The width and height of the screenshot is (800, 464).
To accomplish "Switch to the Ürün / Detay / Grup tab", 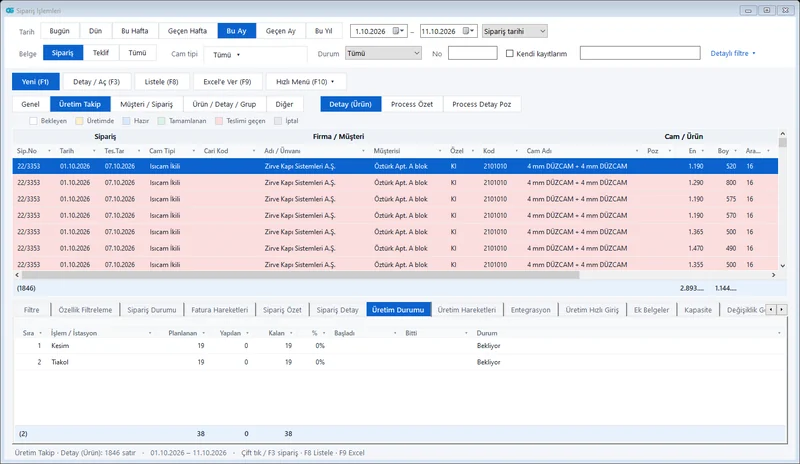I will 224,104.
